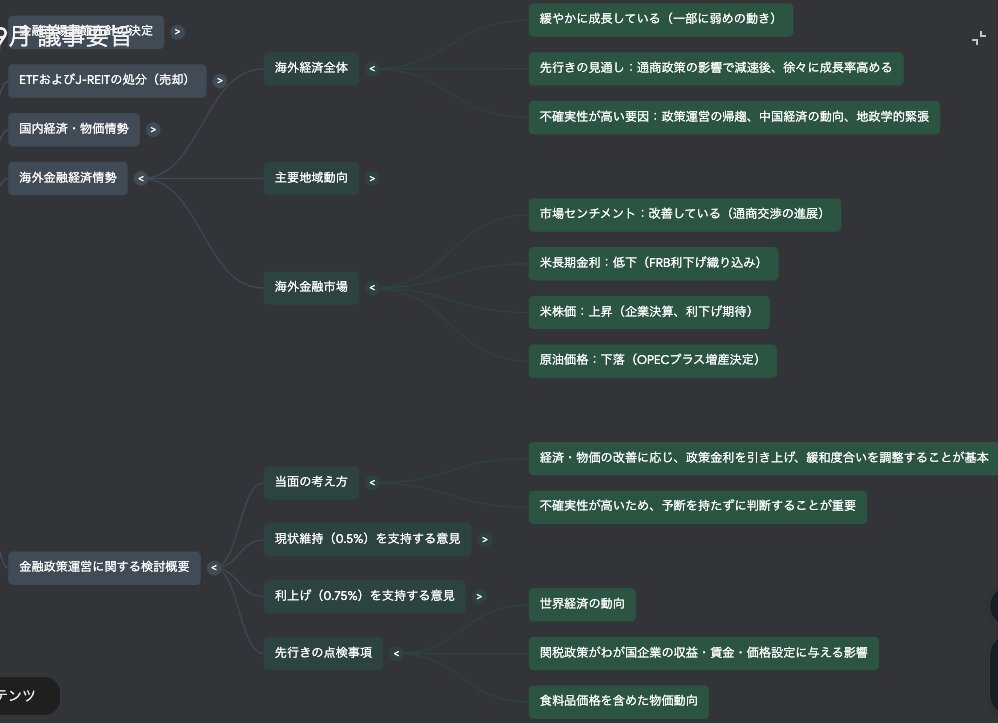Viewport: 998px width, 723px height.
Task: Select the 金融政策運営に関する検討概要 node
Action: [x=104, y=567]
